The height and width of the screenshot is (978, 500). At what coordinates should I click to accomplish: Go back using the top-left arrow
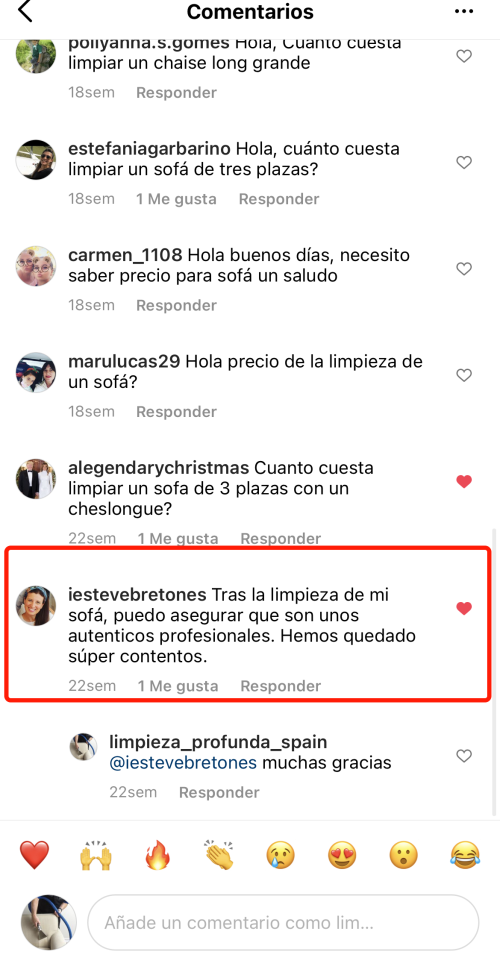[25, 11]
